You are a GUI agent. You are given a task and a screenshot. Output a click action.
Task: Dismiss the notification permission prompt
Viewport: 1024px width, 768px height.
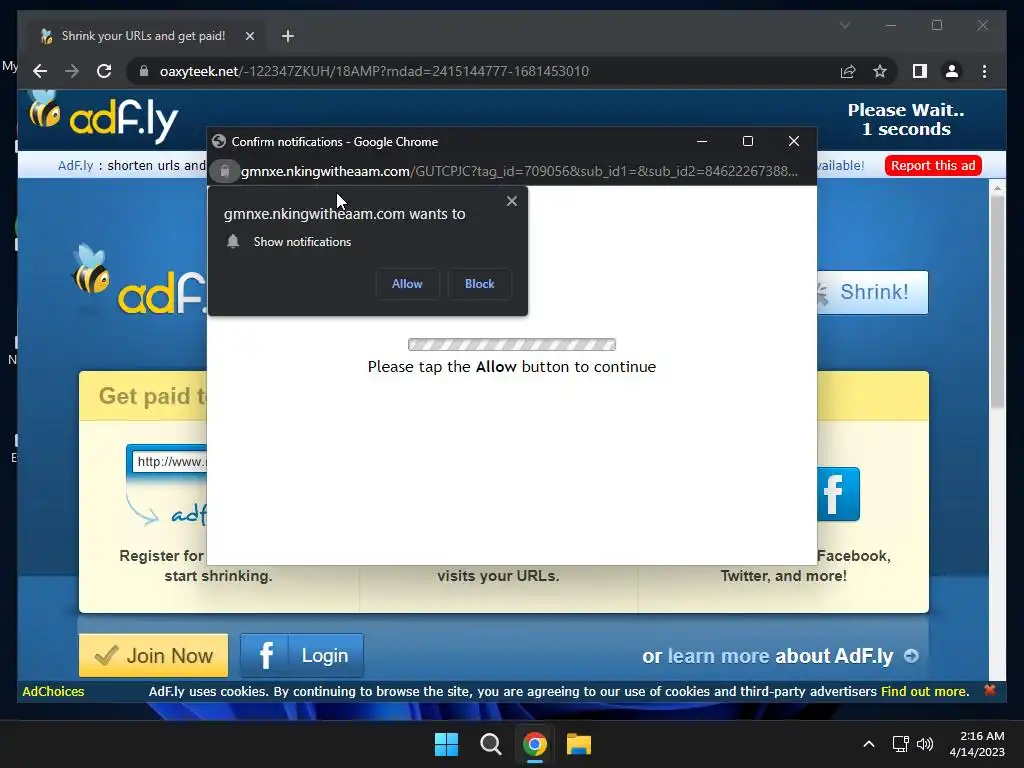pyautogui.click(x=512, y=201)
